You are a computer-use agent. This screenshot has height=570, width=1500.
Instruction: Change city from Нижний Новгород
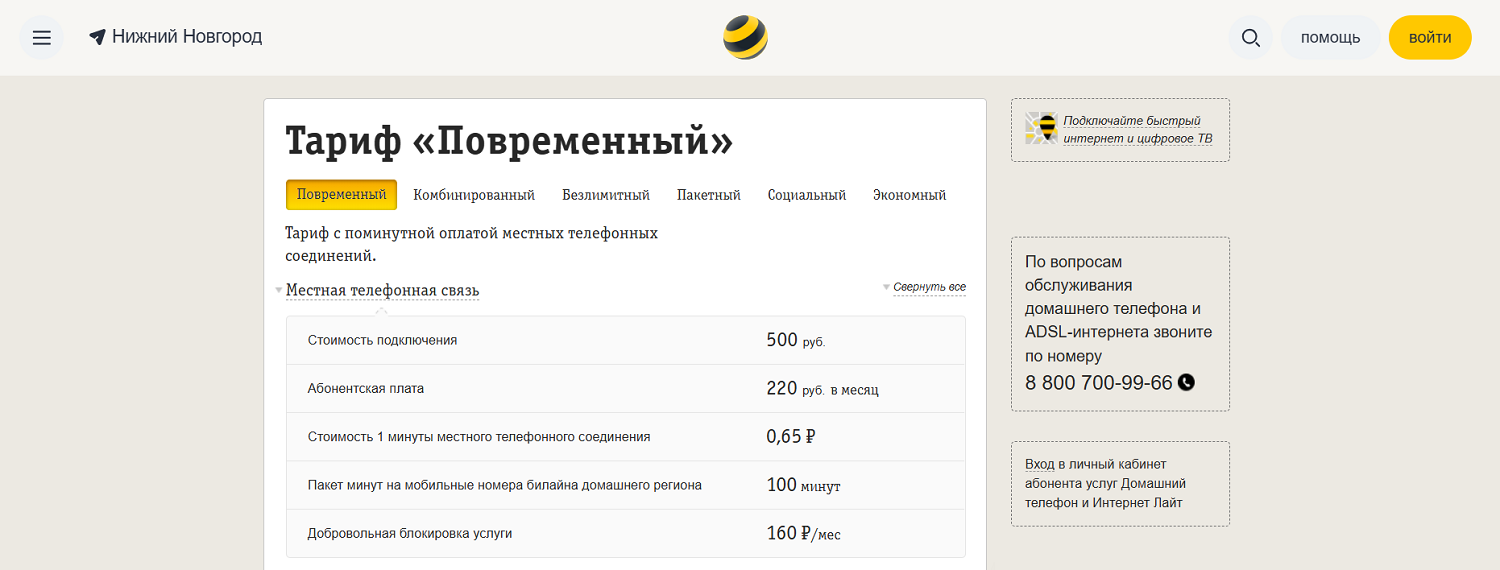coord(187,37)
